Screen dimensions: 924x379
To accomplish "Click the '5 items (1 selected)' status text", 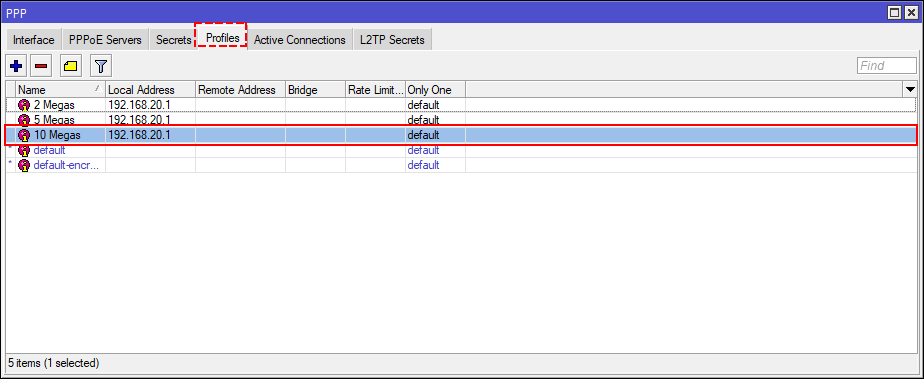I will pos(54,362).
